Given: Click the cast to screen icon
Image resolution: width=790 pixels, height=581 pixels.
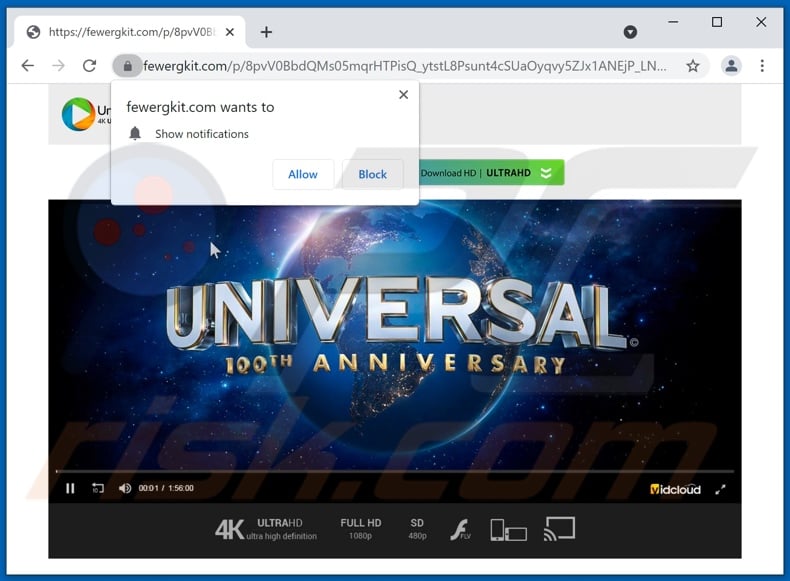Looking at the screenshot, I should (x=559, y=529).
